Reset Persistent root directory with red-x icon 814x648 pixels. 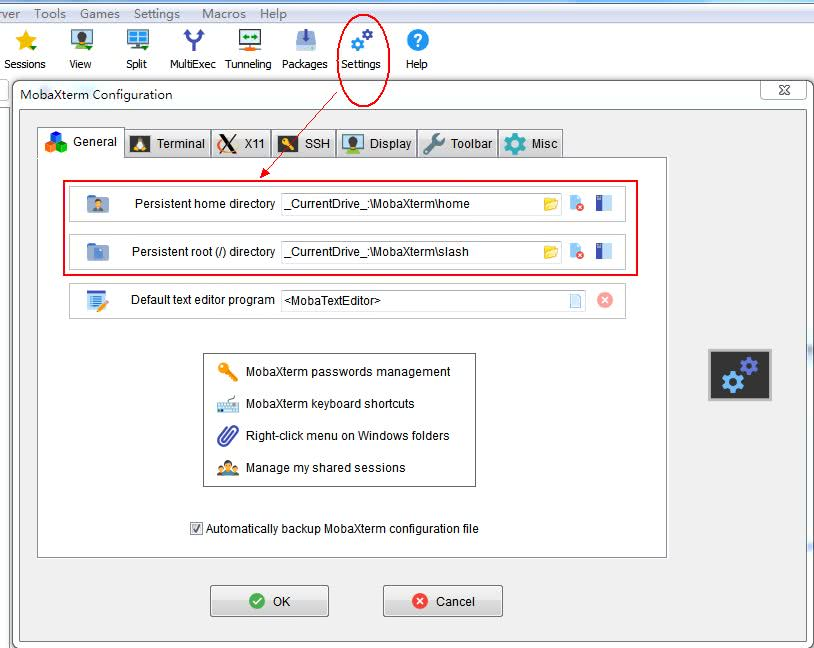click(x=577, y=251)
